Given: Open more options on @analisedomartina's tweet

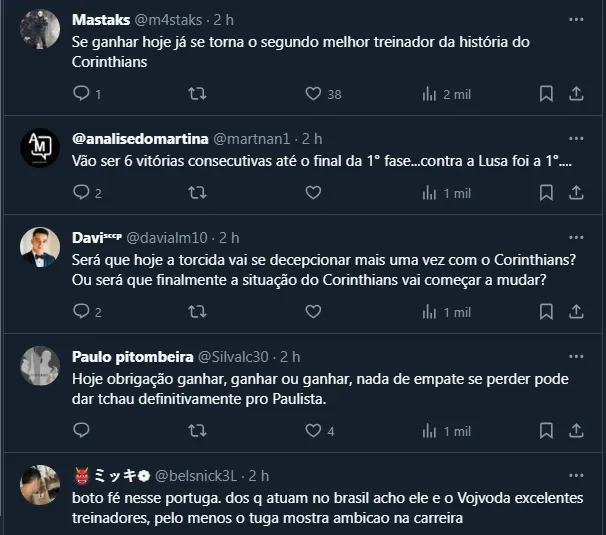Looking at the screenshot, I should click(576, 138).
